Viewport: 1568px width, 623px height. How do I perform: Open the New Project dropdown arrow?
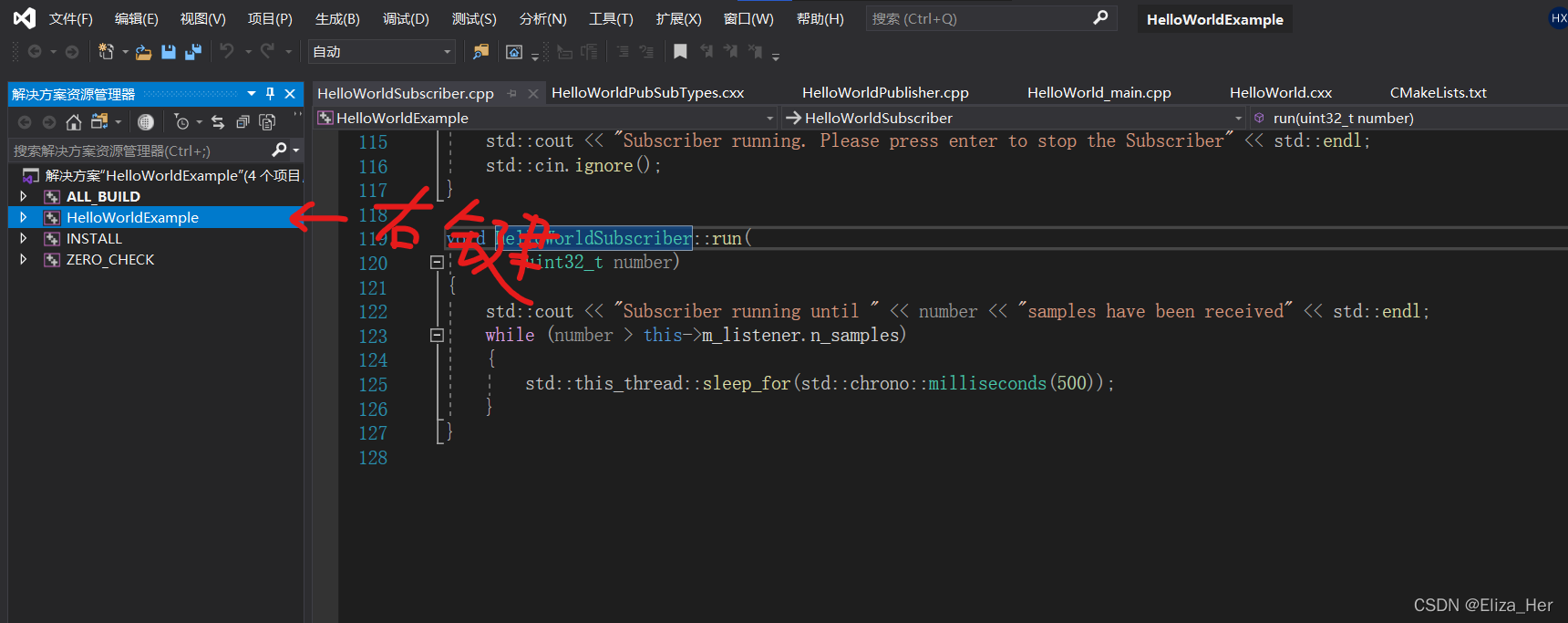click(x=125, y=52)
